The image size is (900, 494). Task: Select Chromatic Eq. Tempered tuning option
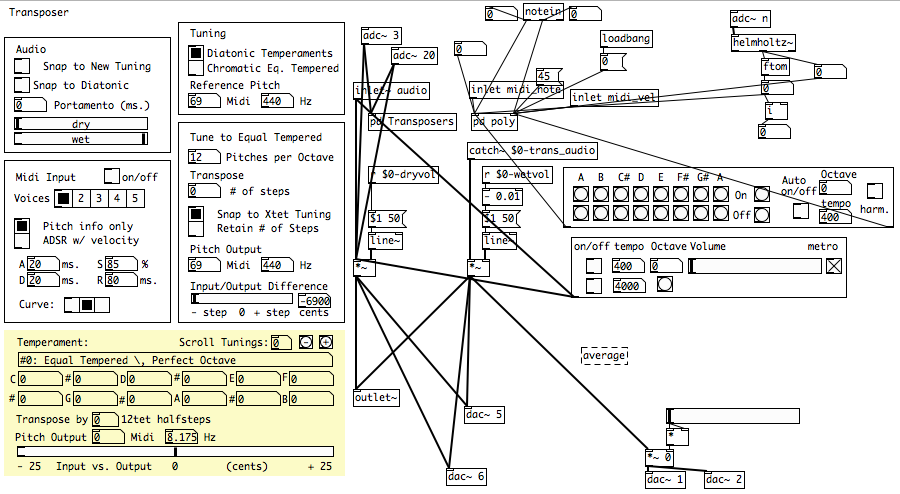tap(196, 68)
